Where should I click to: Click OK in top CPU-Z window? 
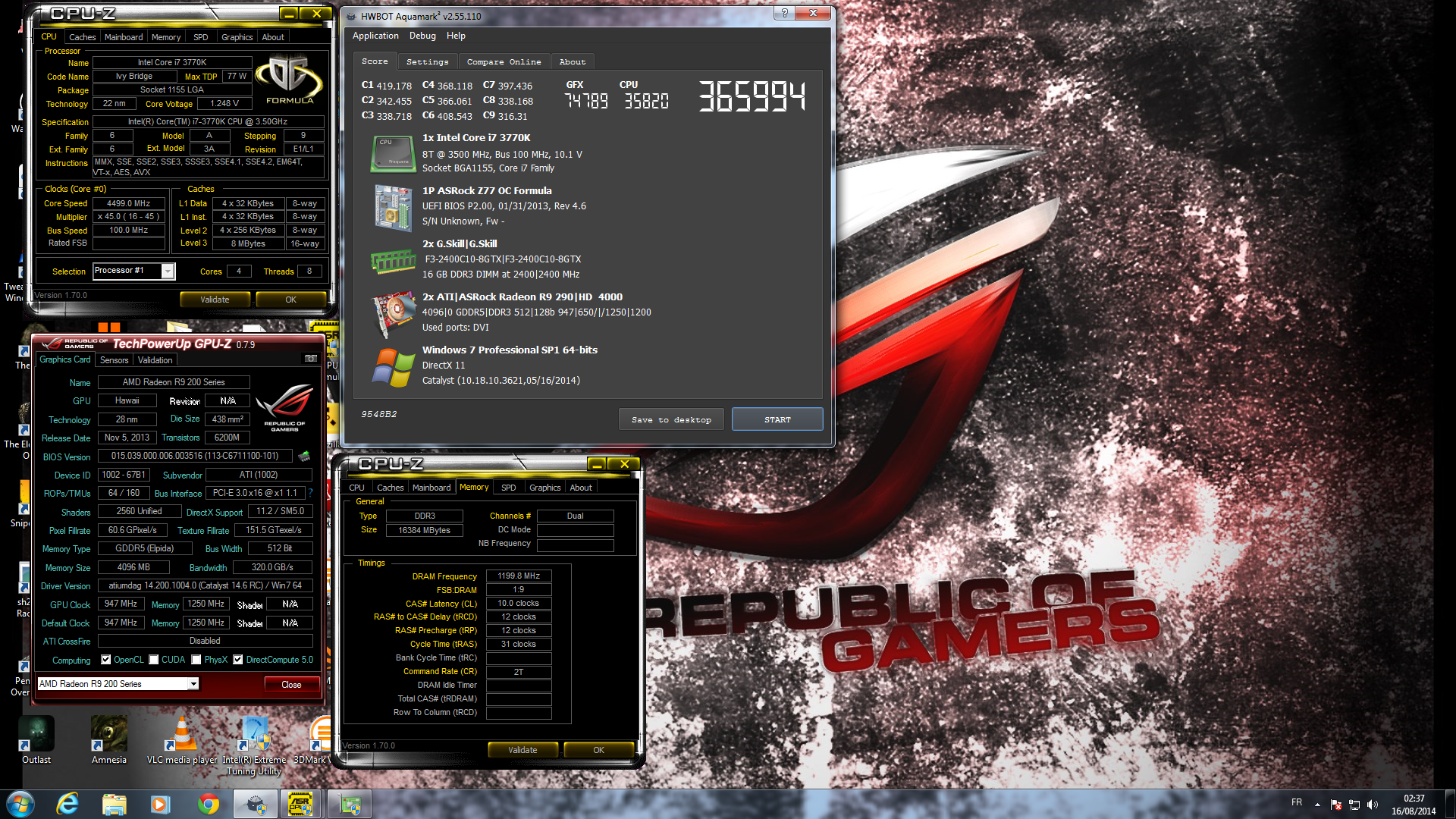tap(290, 300)
